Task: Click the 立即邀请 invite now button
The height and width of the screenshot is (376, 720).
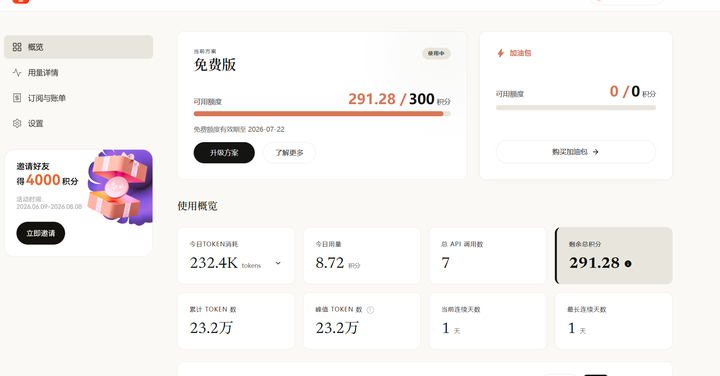Action: (x=41, y=233)
